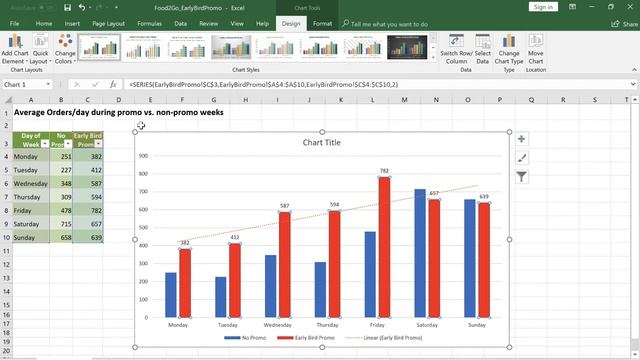Screen dimensions: 640x360
Task: Click cell containing value 594
Action: [88, 197]
